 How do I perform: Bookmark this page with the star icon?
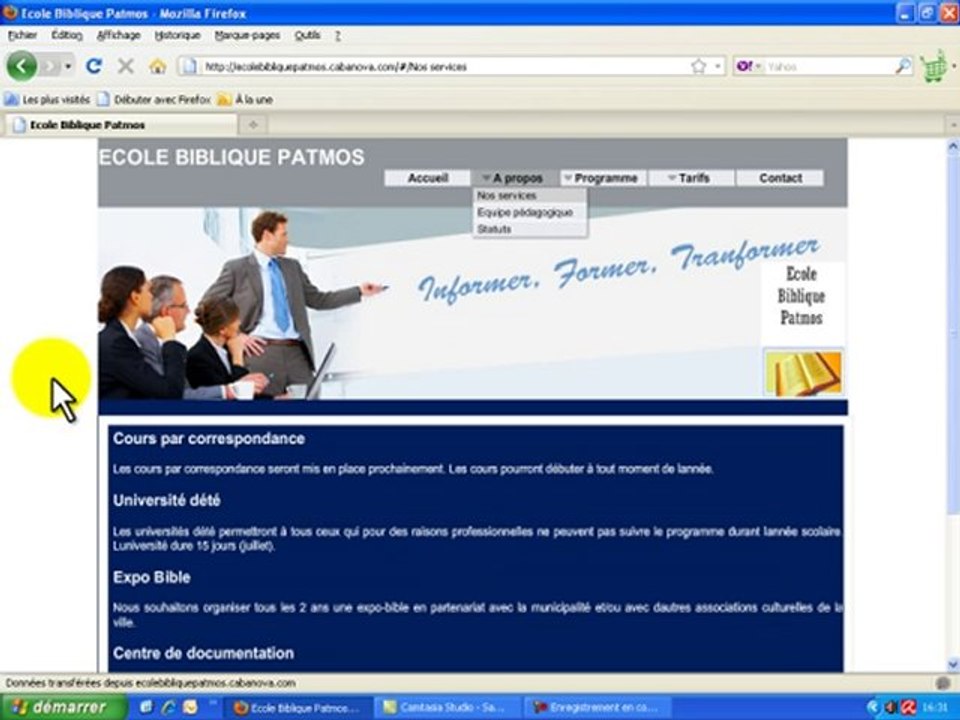tap(699, 66)
